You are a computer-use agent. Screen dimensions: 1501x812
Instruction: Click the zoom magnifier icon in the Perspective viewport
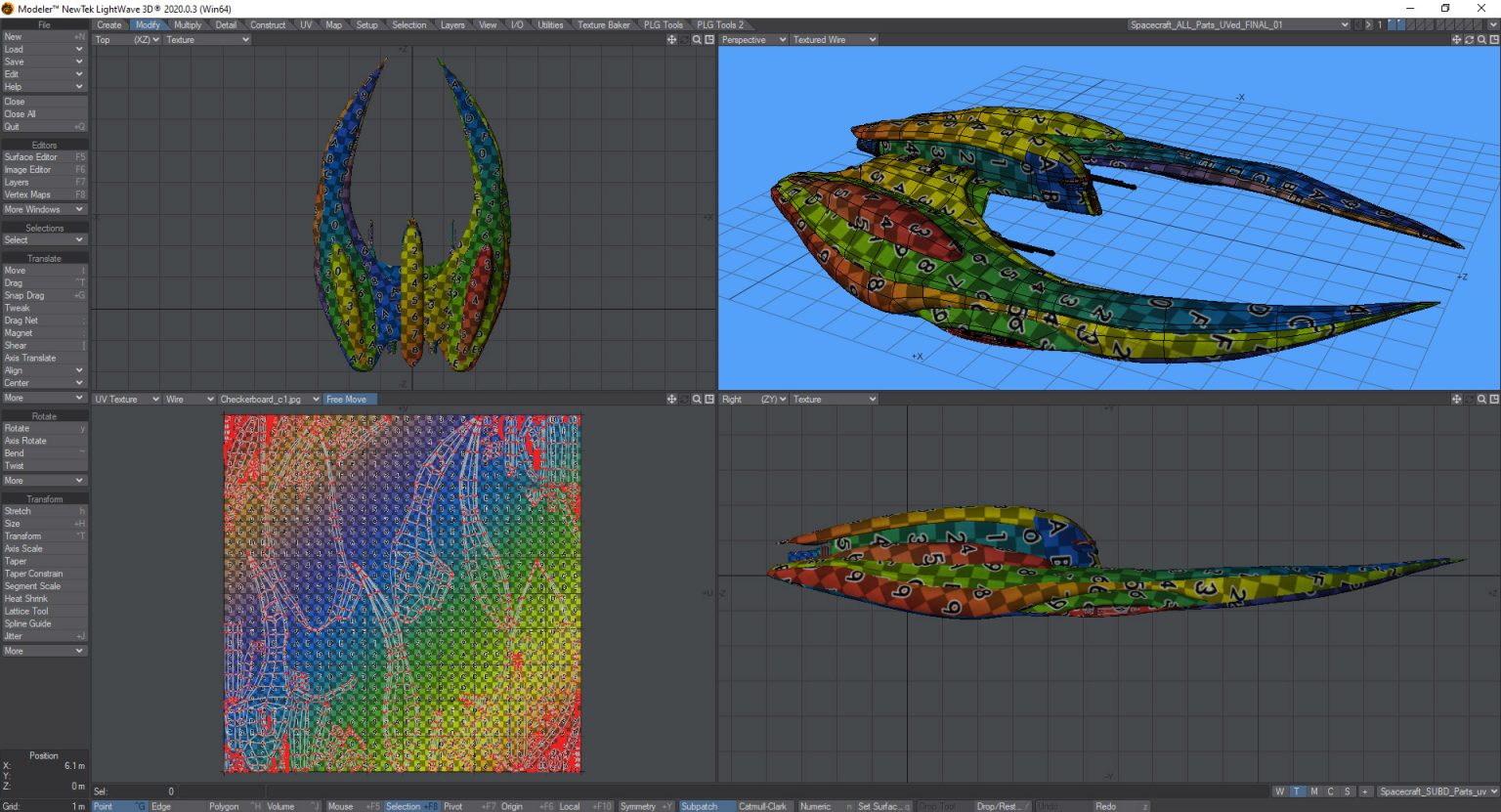[1482, 39]
